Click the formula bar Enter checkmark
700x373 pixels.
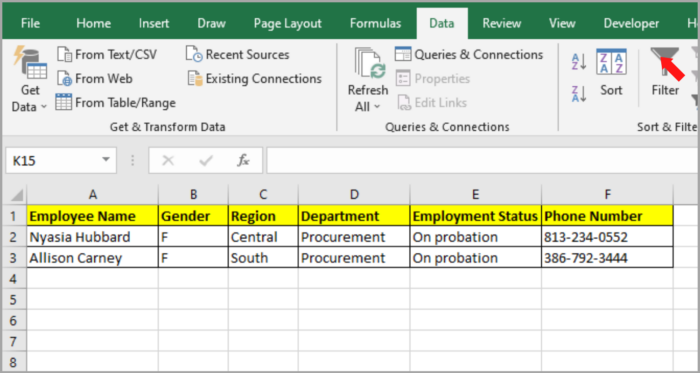click(206, 160)
